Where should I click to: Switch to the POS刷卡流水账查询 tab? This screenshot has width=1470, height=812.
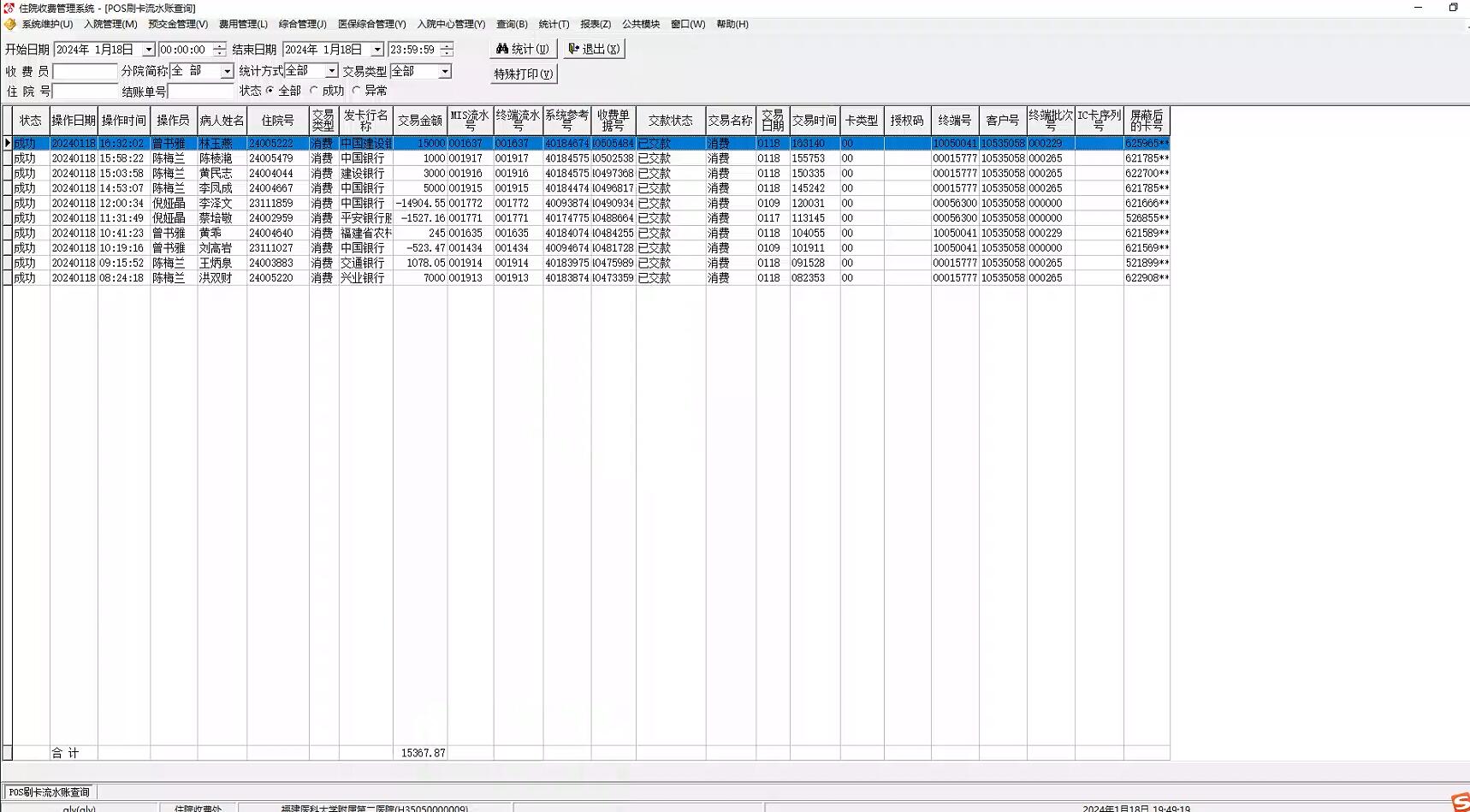pos(49,792)
